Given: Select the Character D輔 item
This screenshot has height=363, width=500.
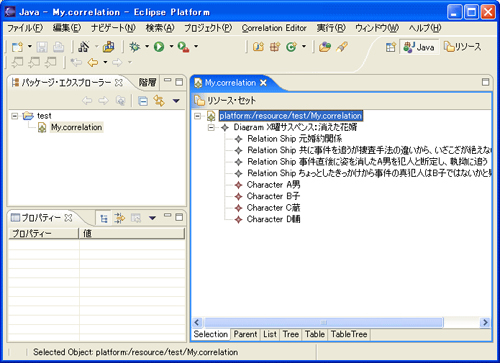Looking at the screenshot, I should (273, 219).
